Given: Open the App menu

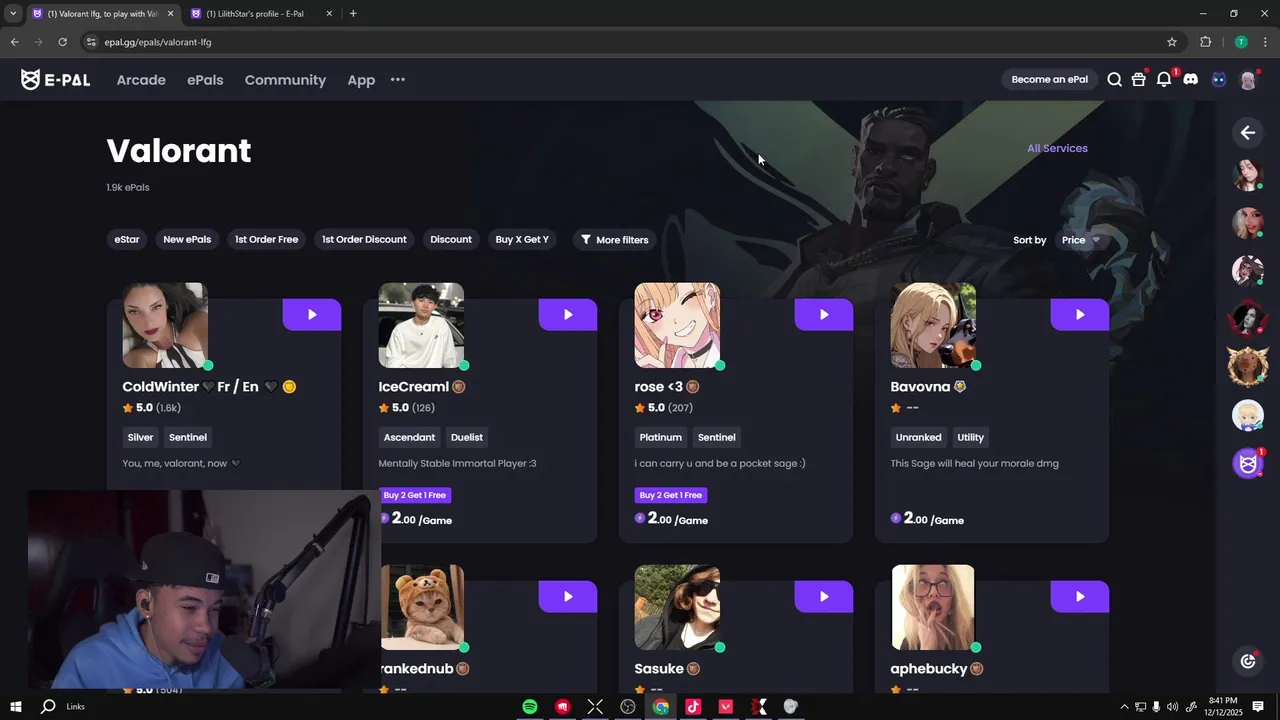Looking at the screenshot, I should (361, 80).
